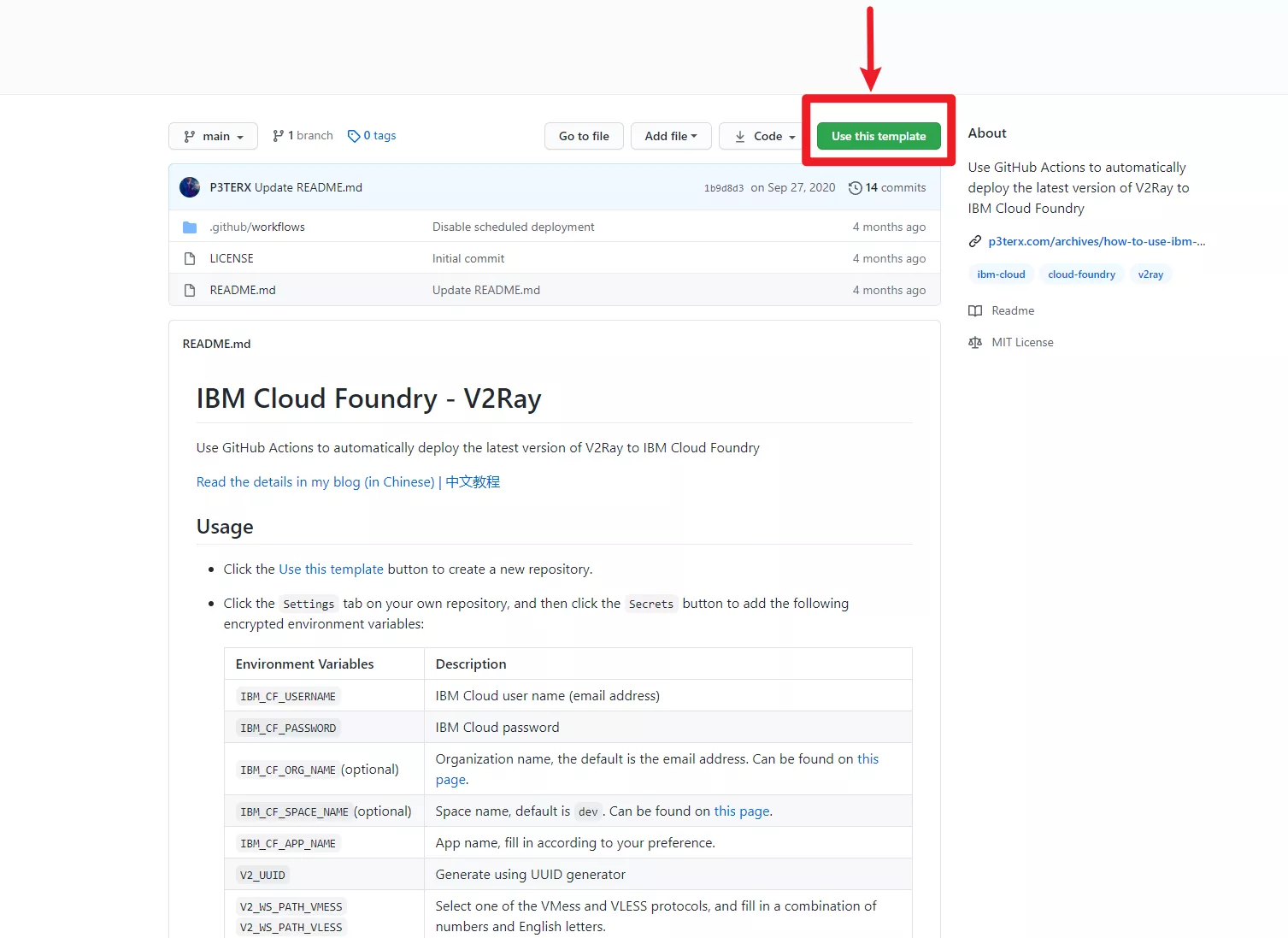This screenshot has height=938, width=1288.
Task: Click the Readme book icon
Action: [x=975, y=310]
